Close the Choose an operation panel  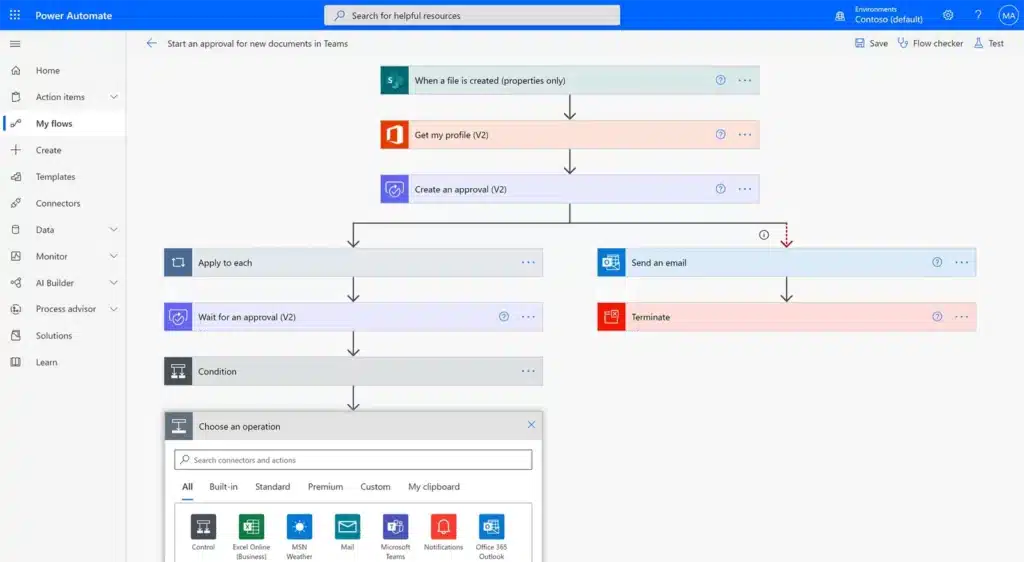pyautogui.click(x=531, y=425)
